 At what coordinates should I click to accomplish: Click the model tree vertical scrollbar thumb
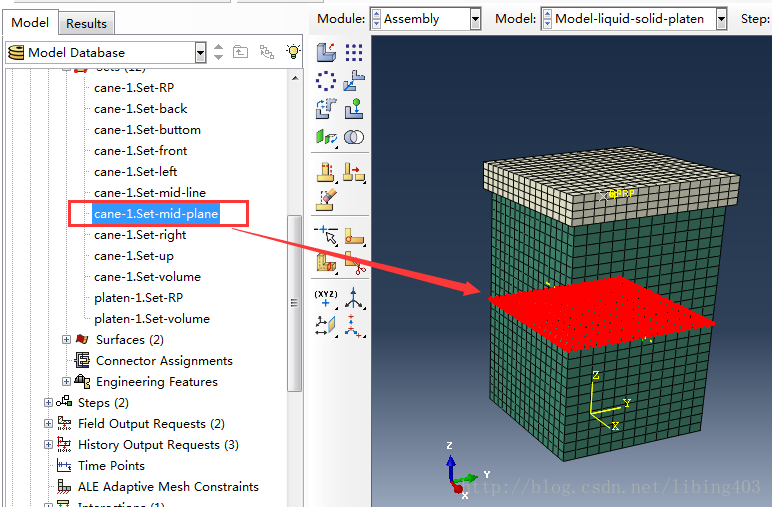(294, 303)
